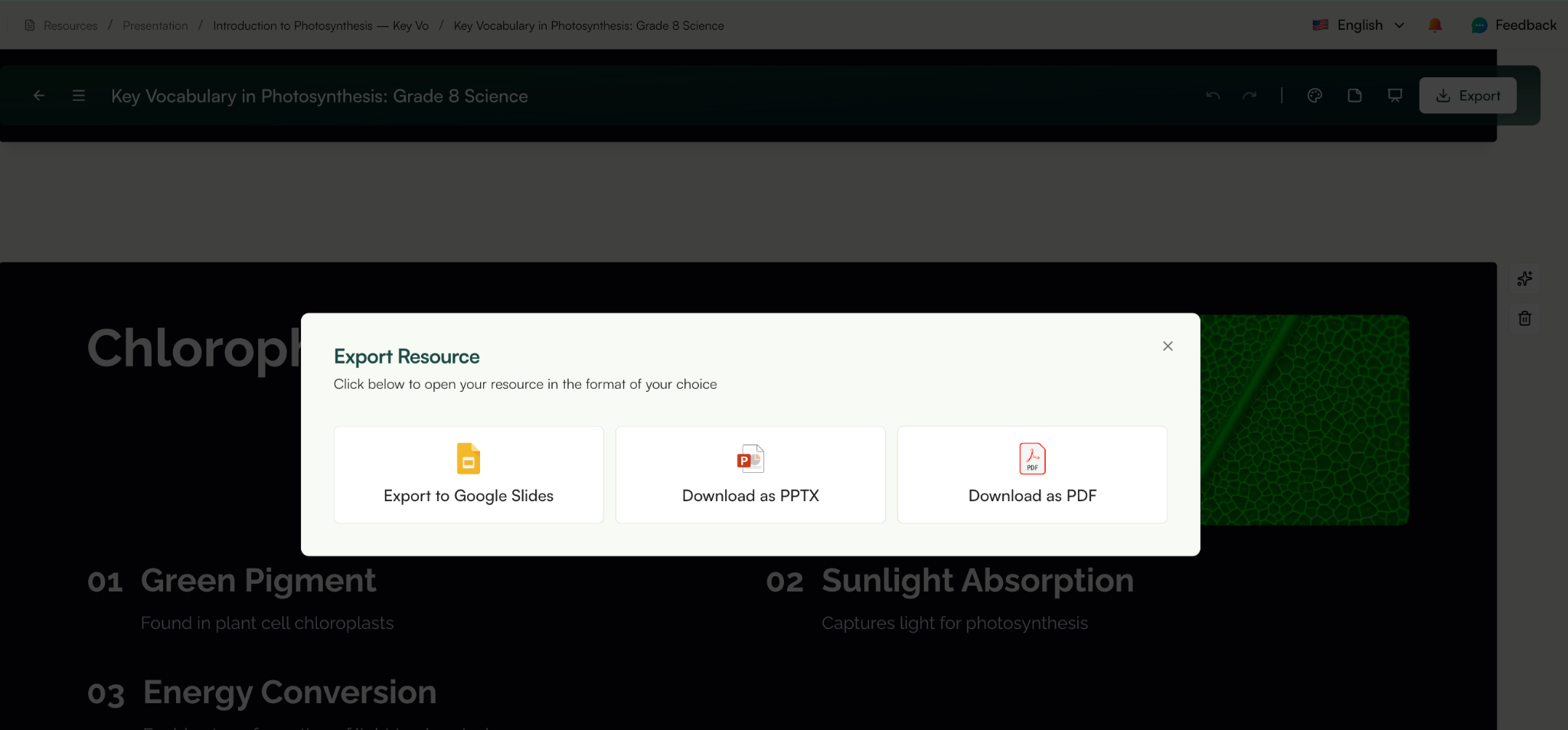Click the Export button
Image resolution: width=1568 pixels, height=730 pixels.
pyautogui.click(x=1467, y=95)
